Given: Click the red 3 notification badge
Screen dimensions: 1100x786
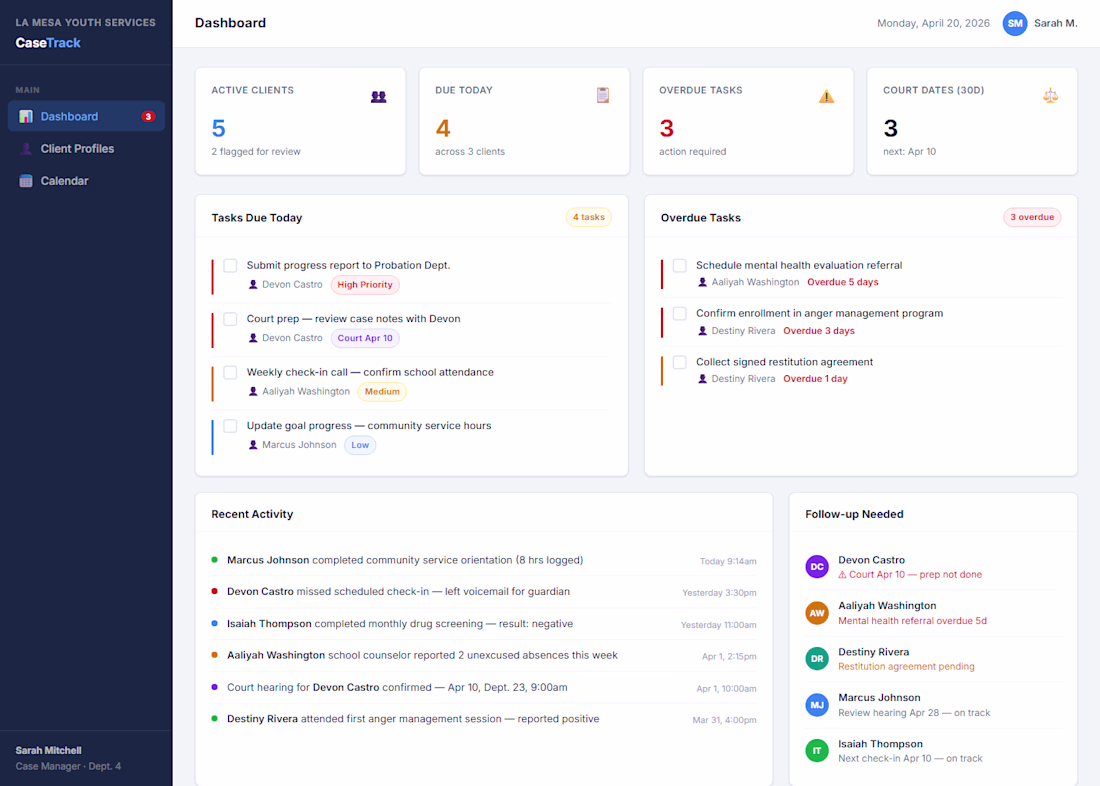Looking at the screenshot, I should 148,116.
